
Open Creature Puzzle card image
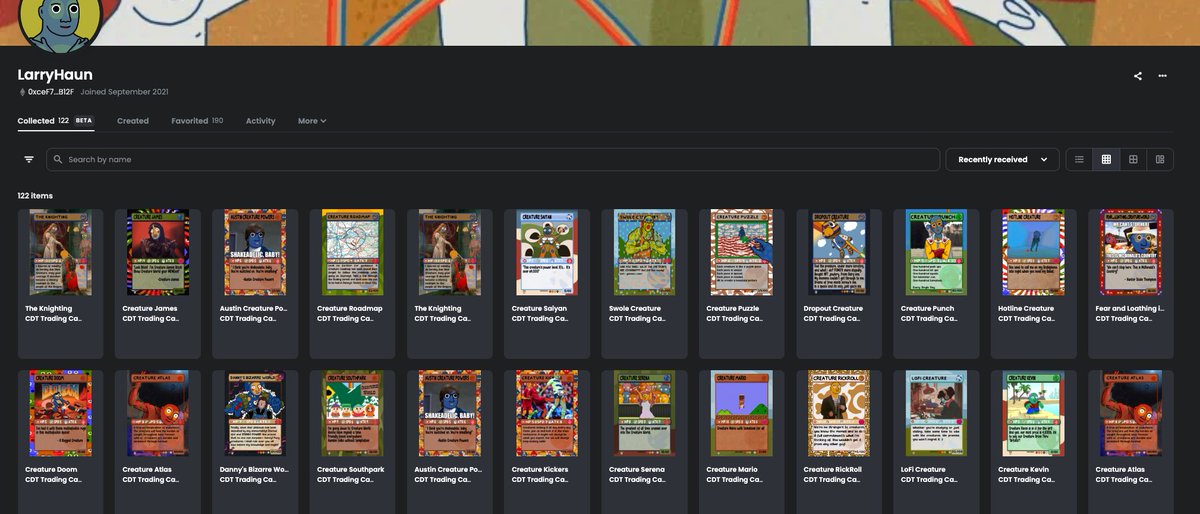(742, 252)
